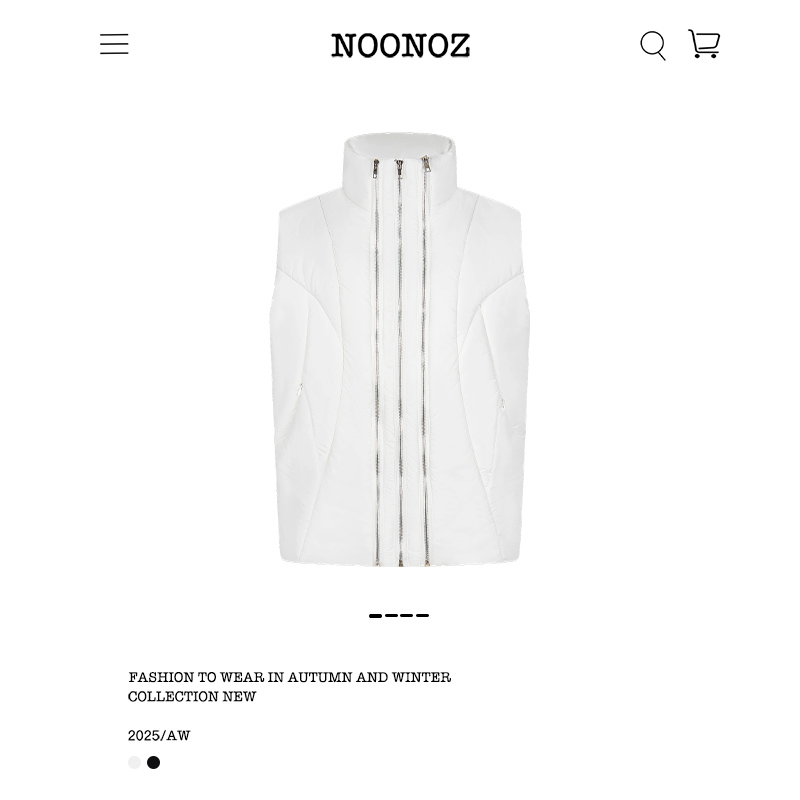Screen dimensions: 800x800
Task: View the shopping cart
Action: [704, 43]
